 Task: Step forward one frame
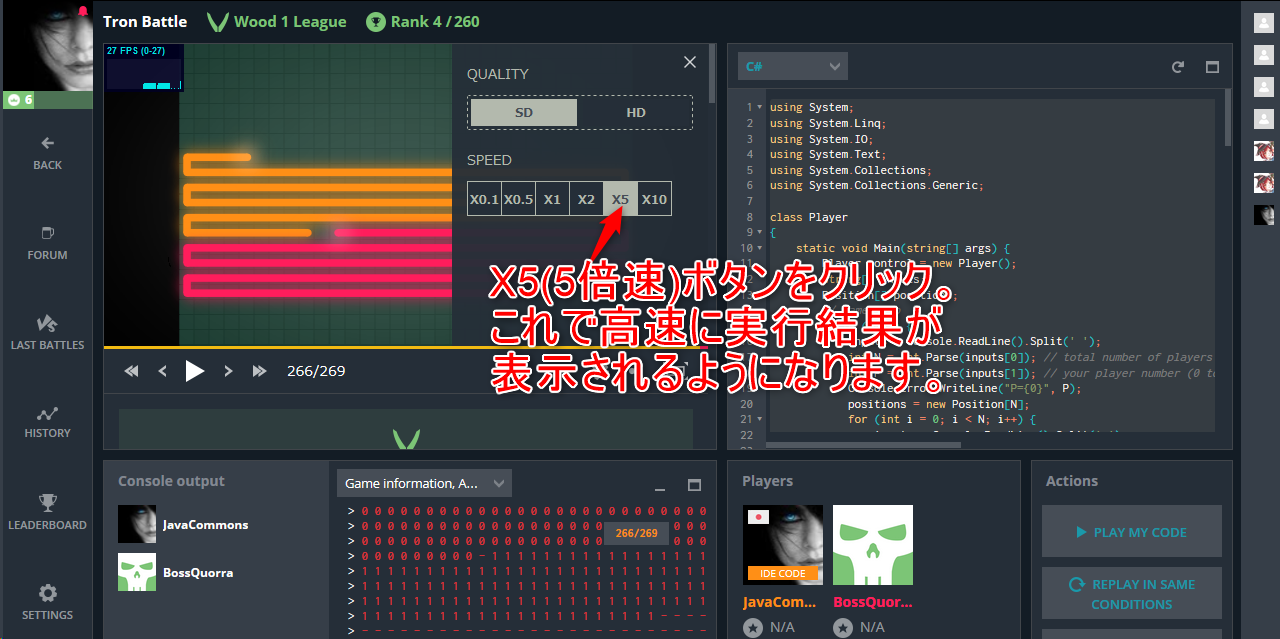tap(228, 371)
